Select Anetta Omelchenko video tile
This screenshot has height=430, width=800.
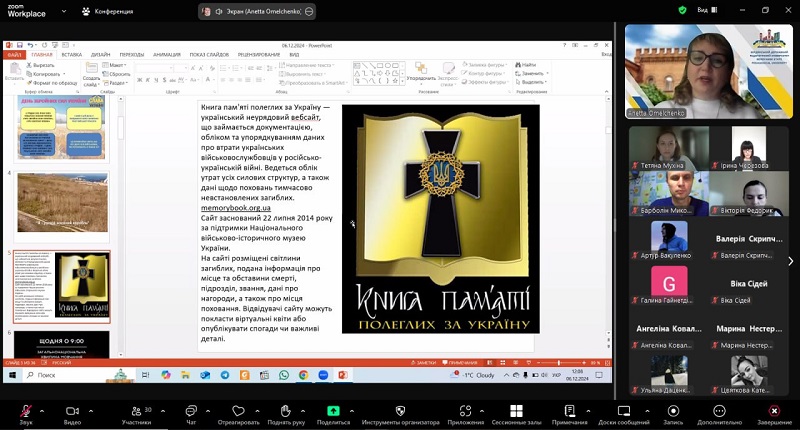709,71
